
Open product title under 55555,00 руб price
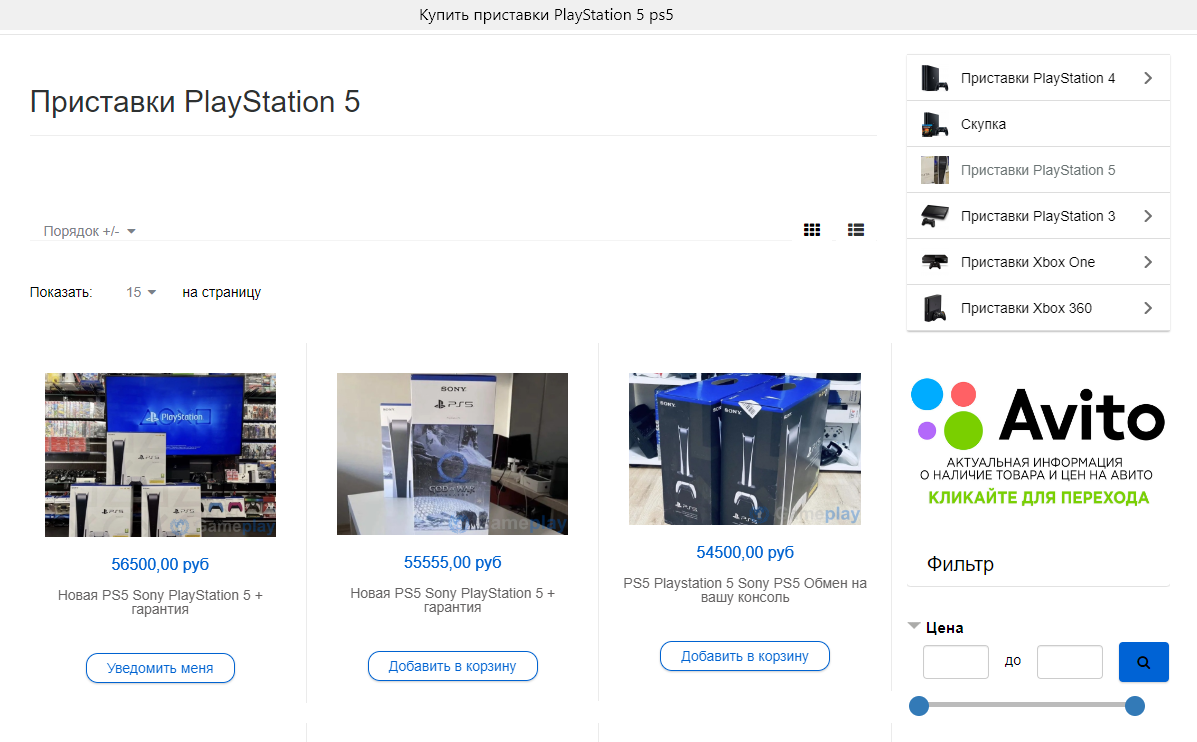[453, 599]
